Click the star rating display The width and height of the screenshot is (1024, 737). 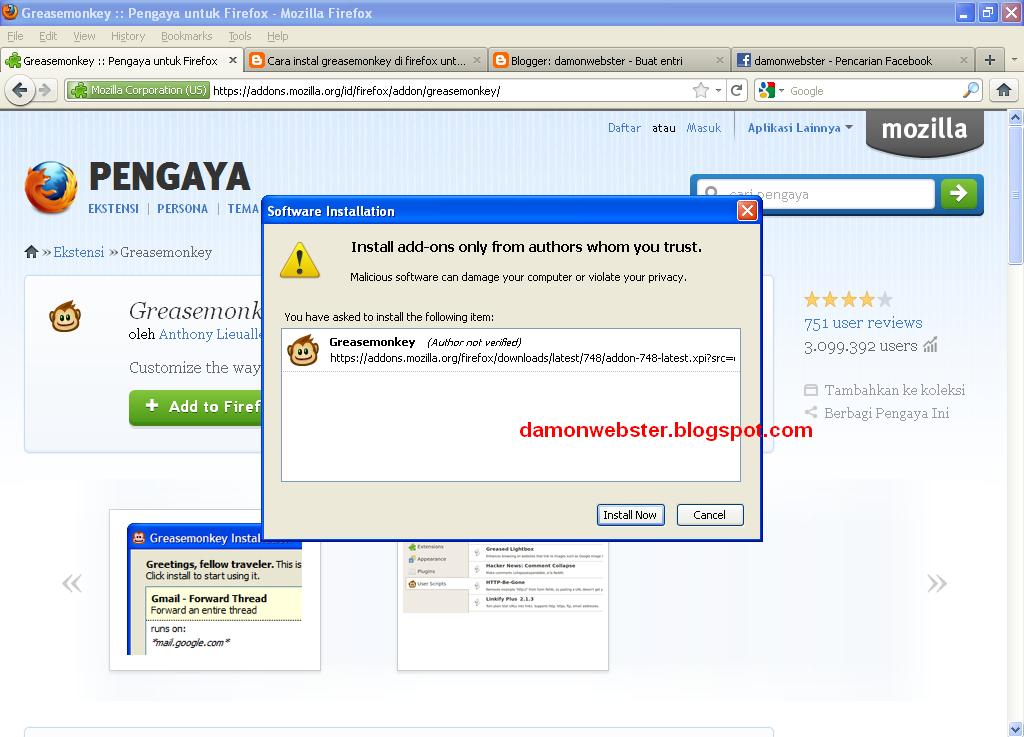click(x=848, y=300)
